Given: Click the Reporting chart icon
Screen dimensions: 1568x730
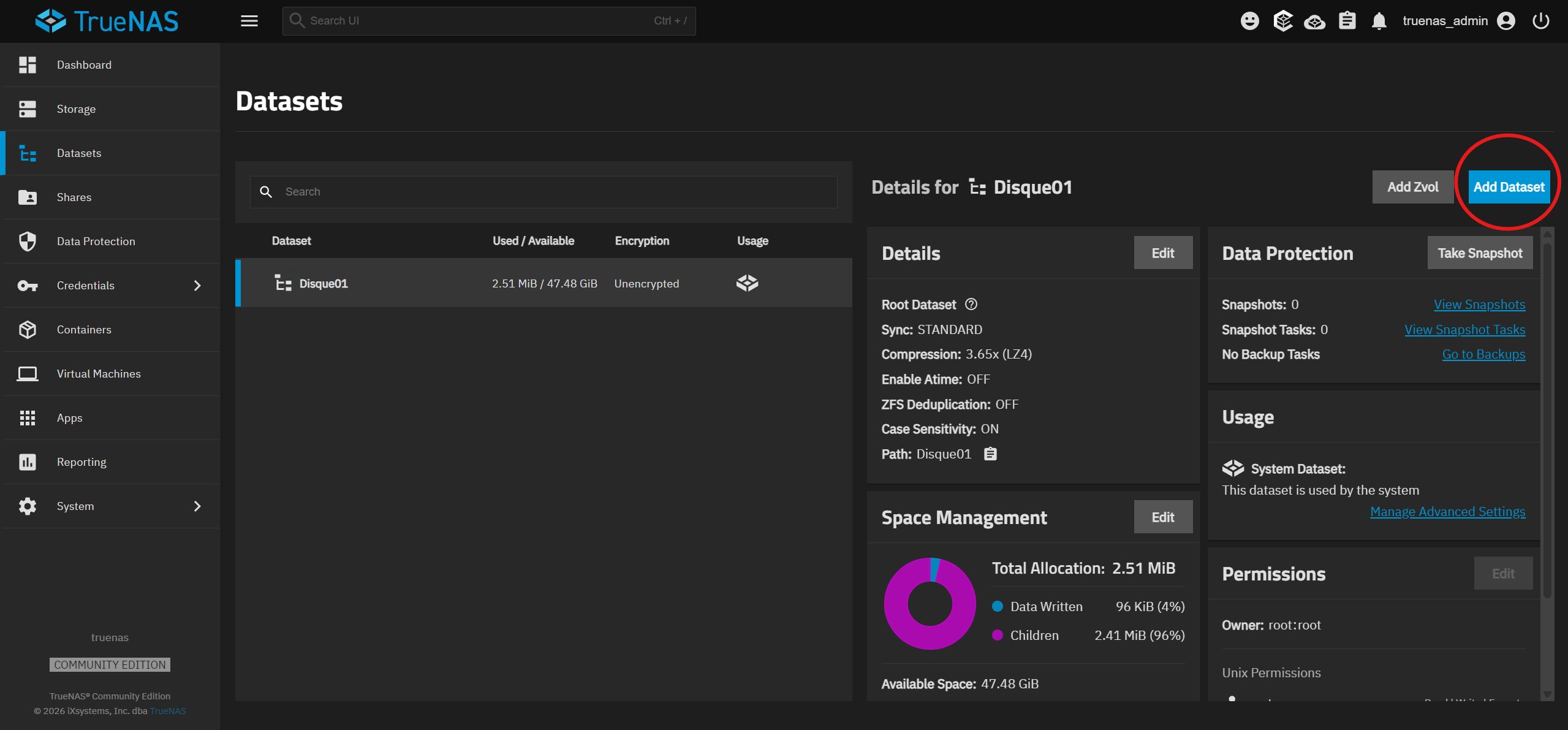Looking at the screenshot, I should tap(28, 462).
